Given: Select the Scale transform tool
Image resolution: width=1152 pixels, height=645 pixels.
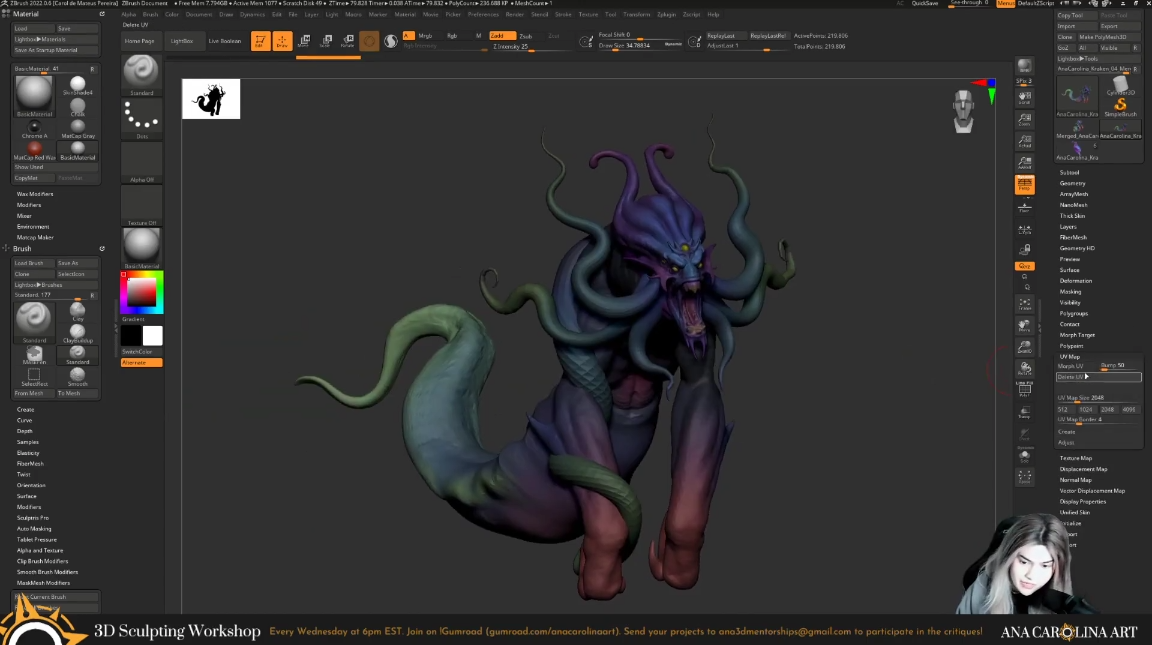Looking at the screenshot, I should click(326, 41).
